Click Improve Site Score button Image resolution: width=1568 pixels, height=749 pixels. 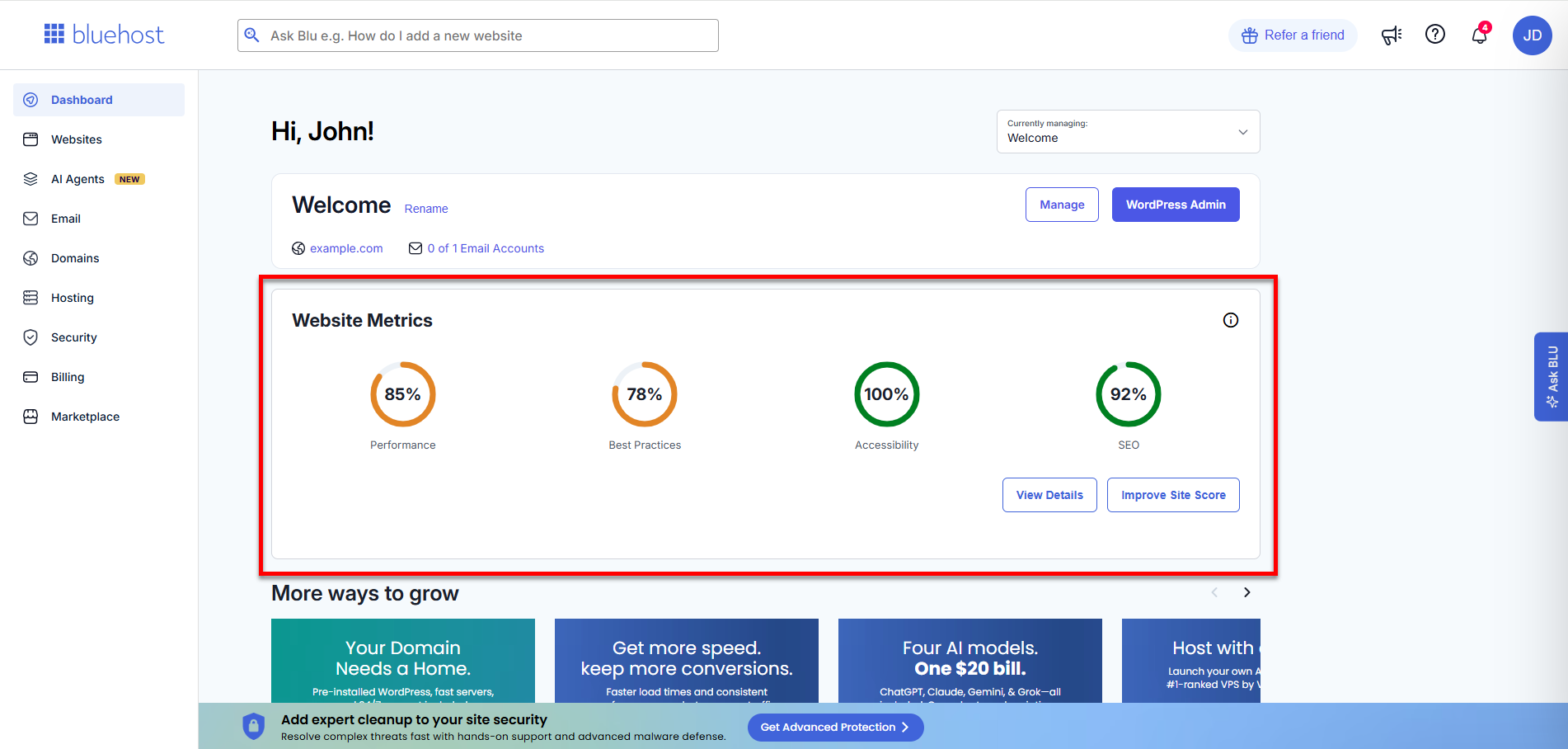coord(1173,495)
